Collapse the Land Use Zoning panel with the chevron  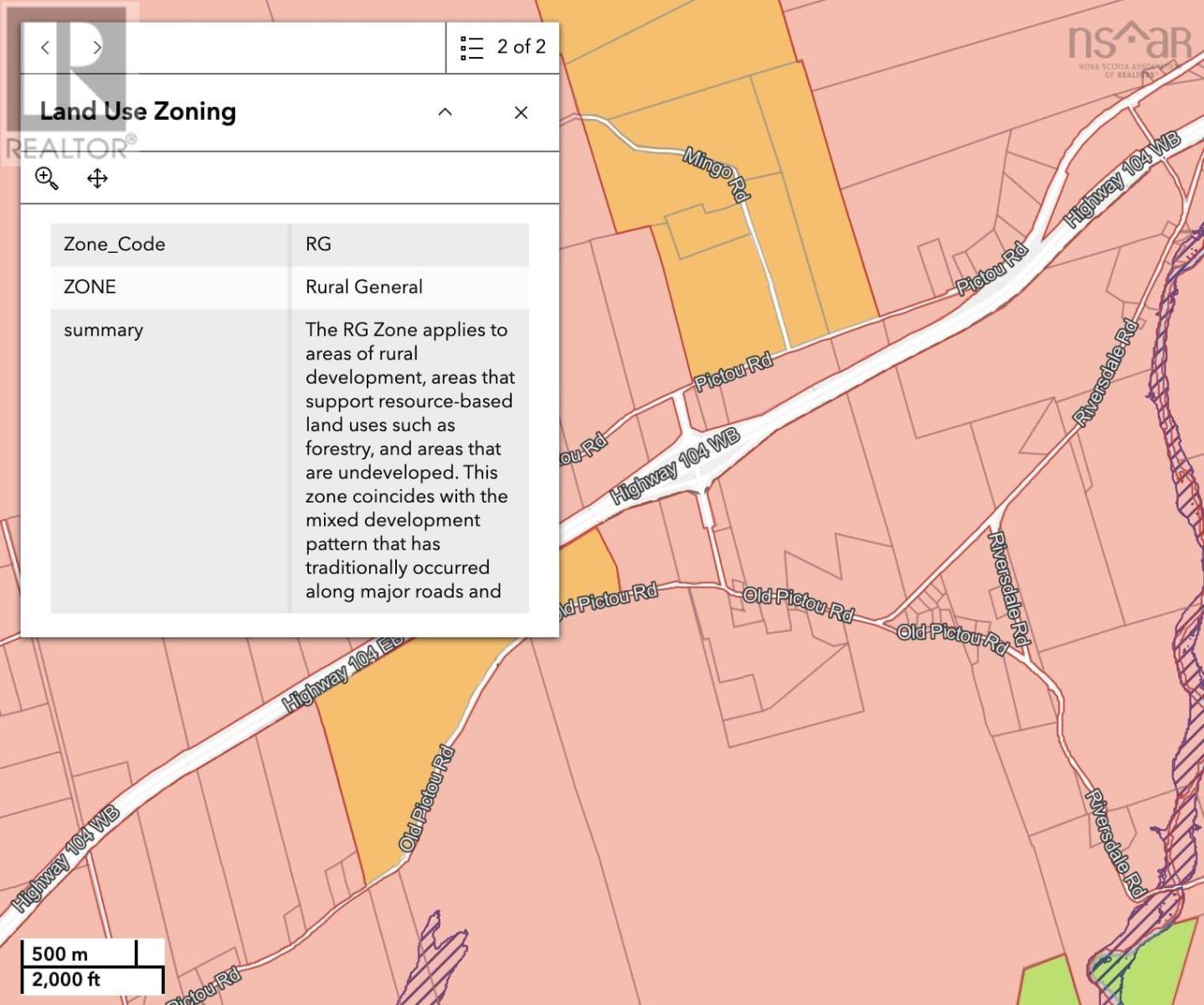[445, 112]
